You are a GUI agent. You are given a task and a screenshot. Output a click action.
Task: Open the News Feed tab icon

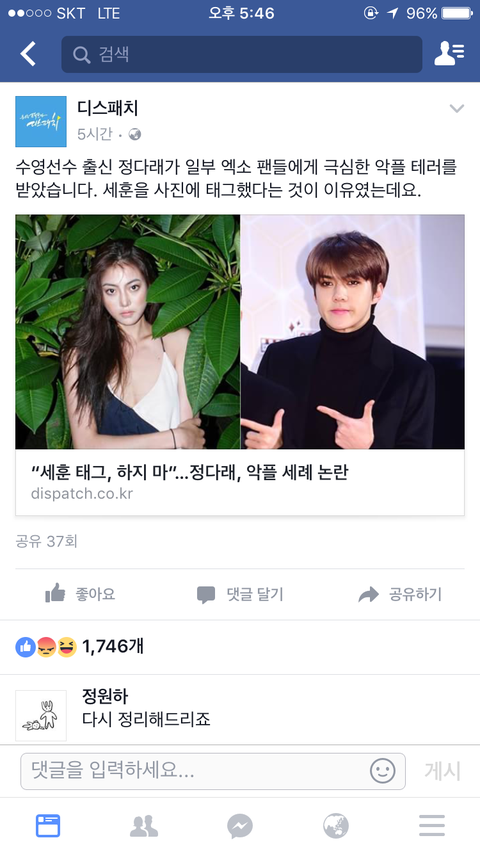pyautogui.click(x=48, y=826)
